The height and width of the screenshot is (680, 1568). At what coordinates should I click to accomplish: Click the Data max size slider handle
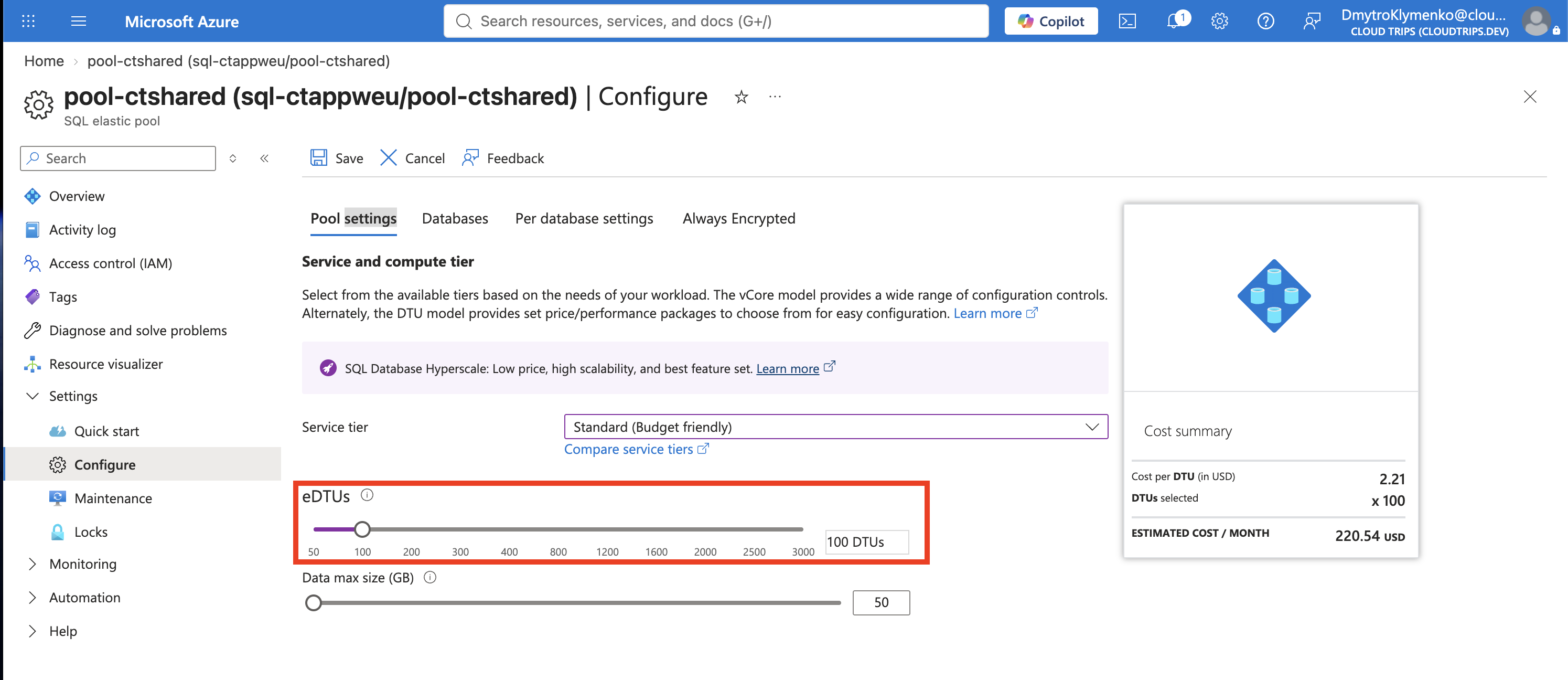coord(314,603)
